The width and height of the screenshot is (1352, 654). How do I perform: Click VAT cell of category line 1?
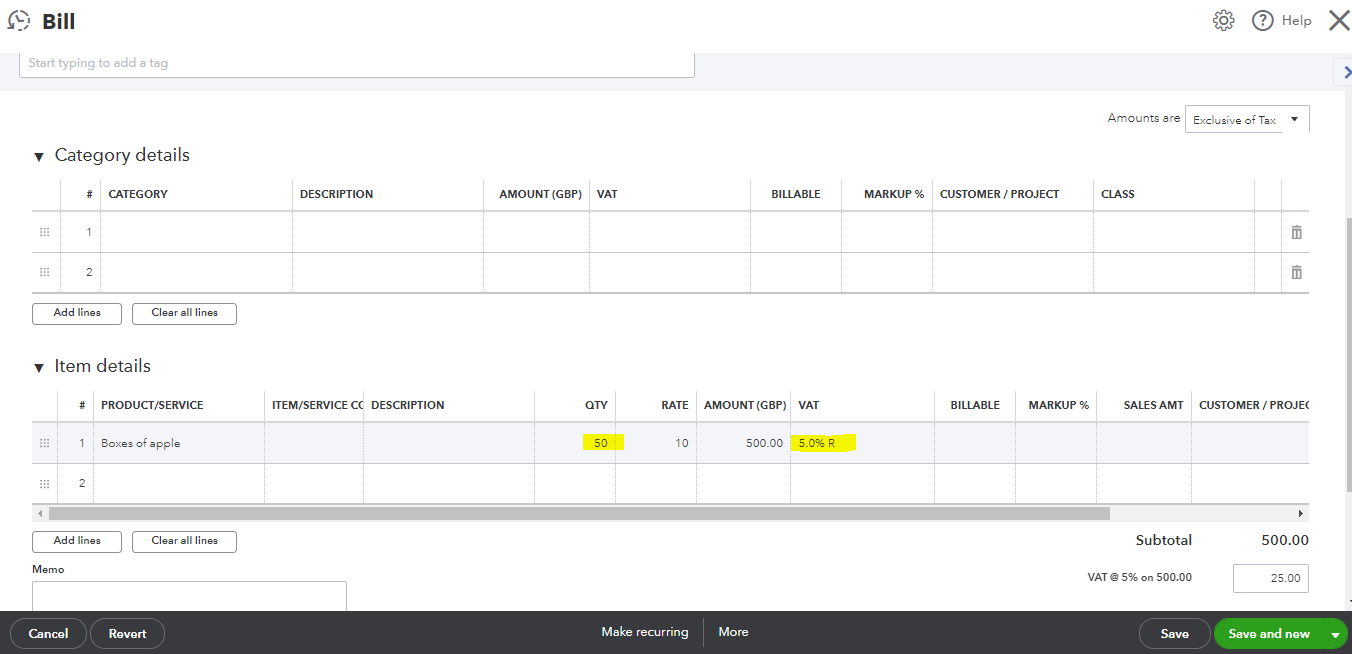click(670, 232)
